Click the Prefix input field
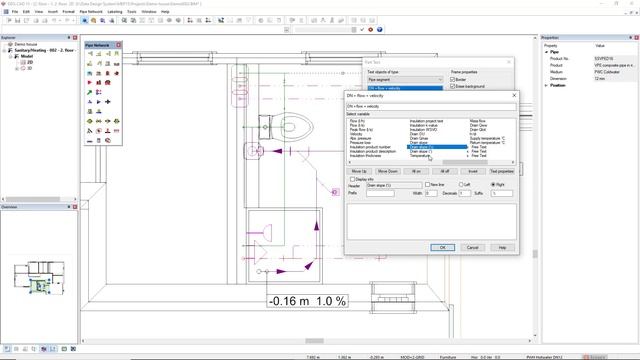Image resolution: width=640 pixels, height=360 pixels. click(380, 193)
